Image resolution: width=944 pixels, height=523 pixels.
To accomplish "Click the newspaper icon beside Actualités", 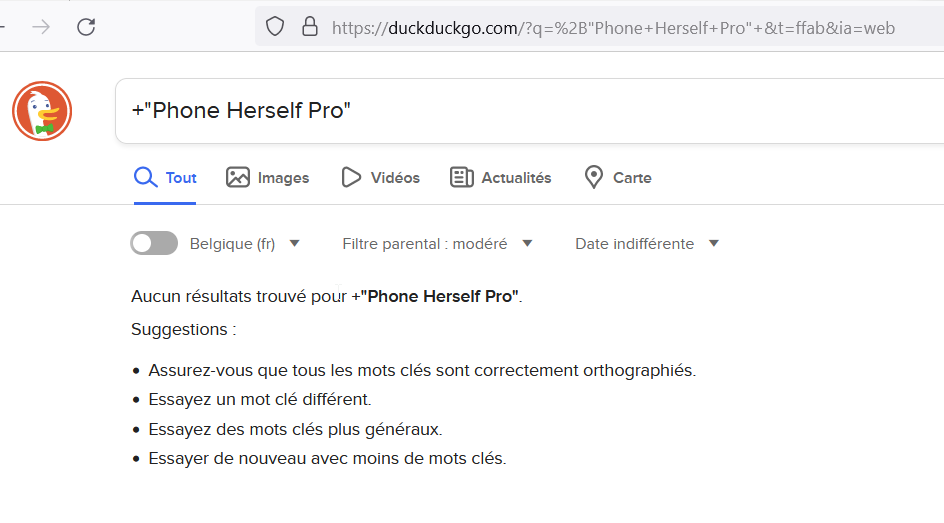I will [461, 178].
